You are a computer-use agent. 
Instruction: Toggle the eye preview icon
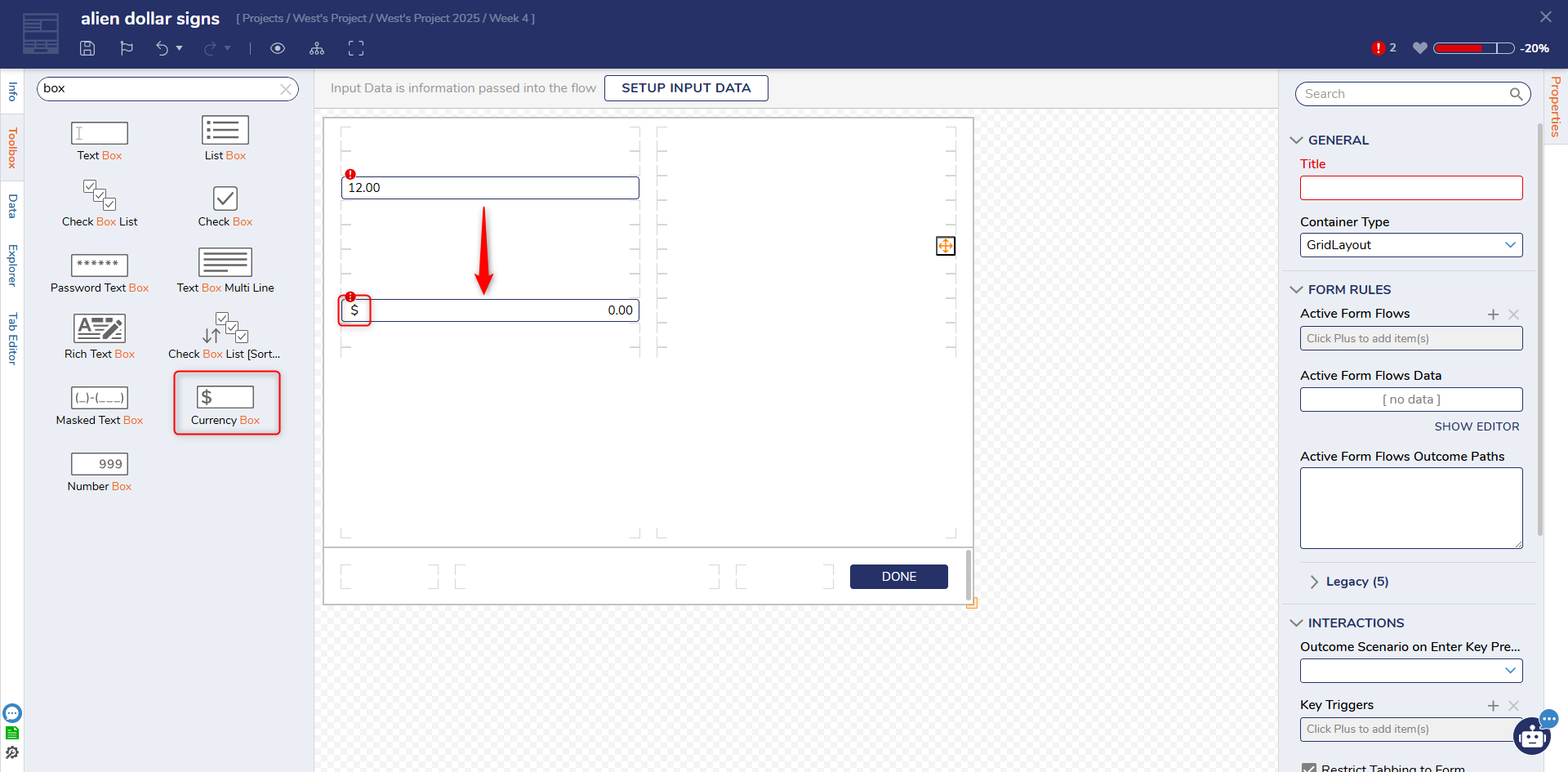pyautogui.click(x=278, y=49)
